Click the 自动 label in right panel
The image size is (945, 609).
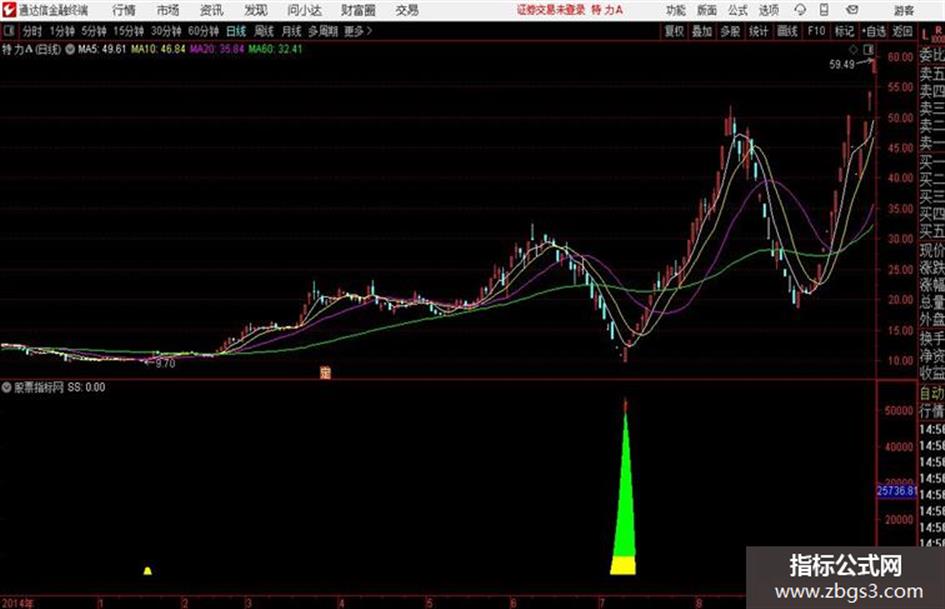tap(932, 393)
